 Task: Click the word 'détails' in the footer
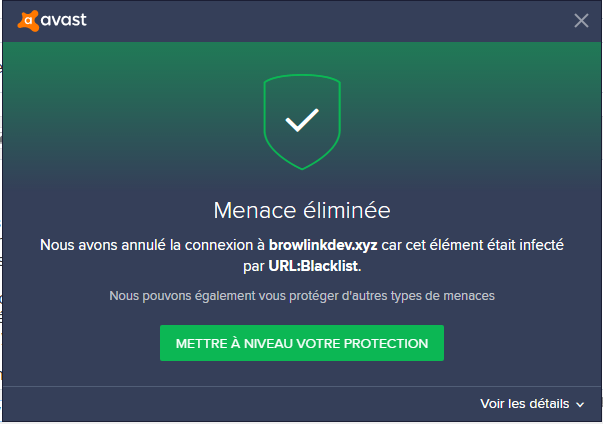point(548,404)
